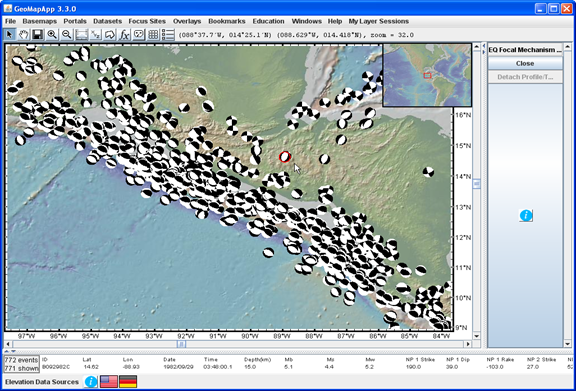Click the isolated beachball near 84°W 14°N
This screenshot has height=391, width=576.
click(428, 172)
